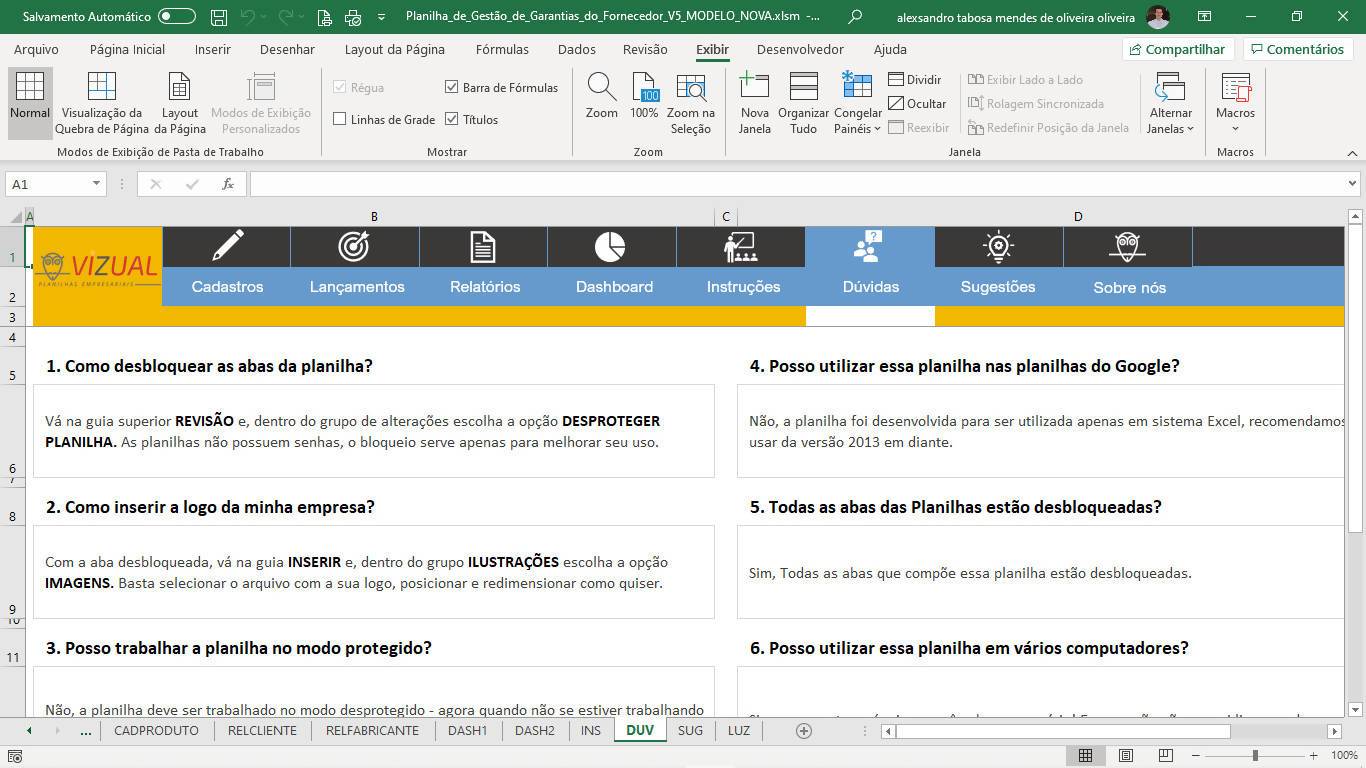Toggle Salvamento Automático switch
The height and width of the screenshot is (768, 1366).
click(x=177, y=17)
